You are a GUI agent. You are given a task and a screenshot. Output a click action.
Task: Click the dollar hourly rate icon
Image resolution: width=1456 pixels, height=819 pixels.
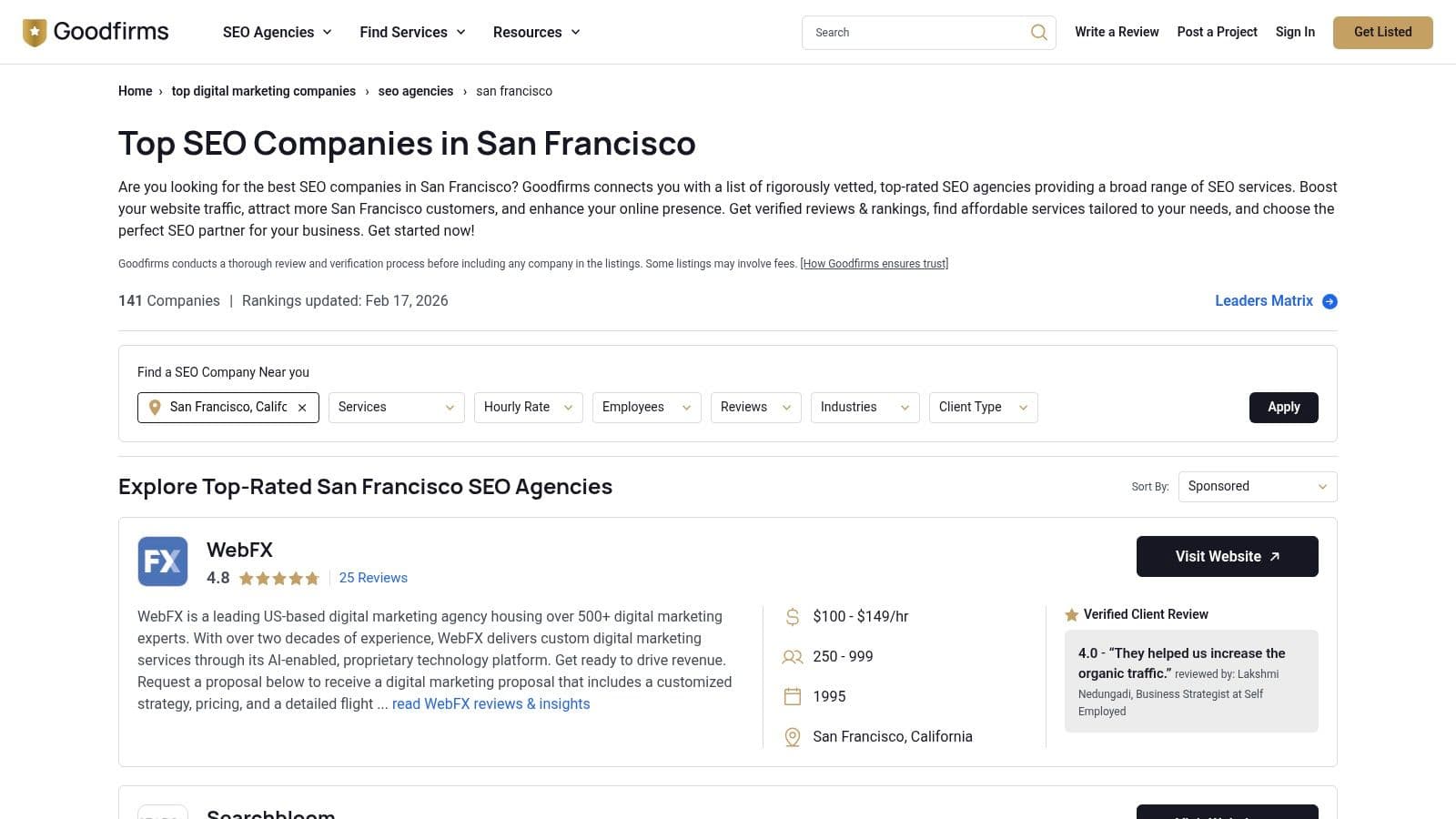pyautogui.click(x=793, y=617)
